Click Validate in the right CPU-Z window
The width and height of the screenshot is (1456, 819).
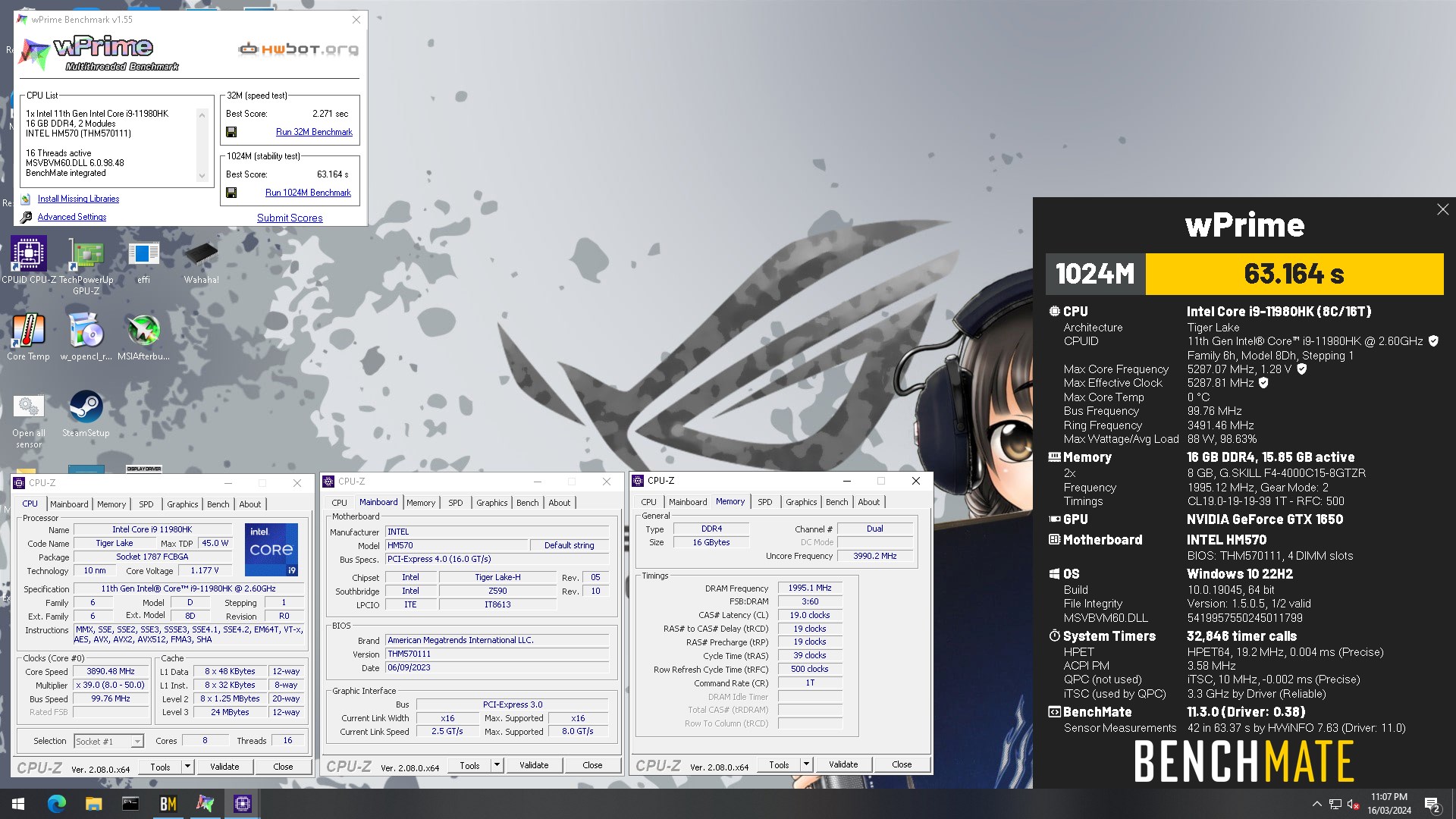pyautogui.click(x=843, y=764)
